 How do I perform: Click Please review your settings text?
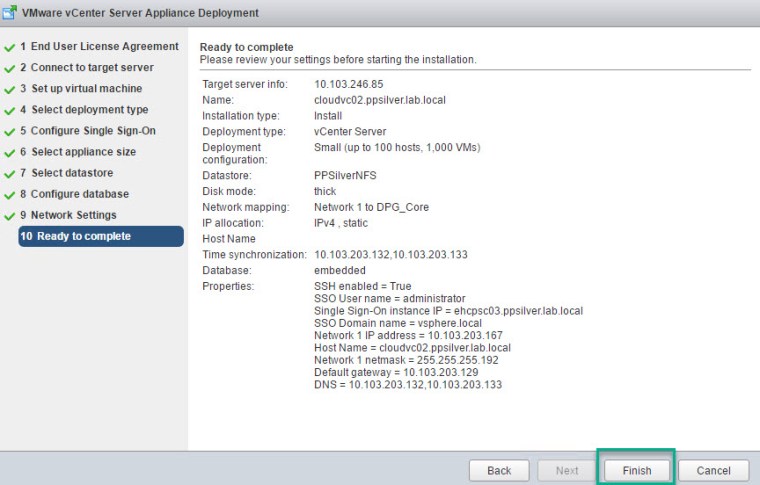(x=338, y=60)
